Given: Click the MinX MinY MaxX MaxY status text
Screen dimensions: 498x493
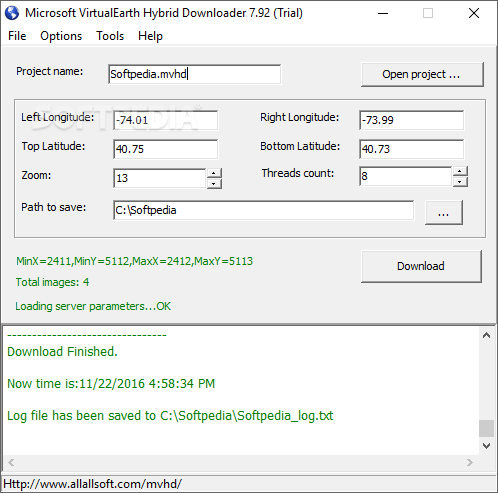Looking at the screenshot, I should [x=134, y=261].
